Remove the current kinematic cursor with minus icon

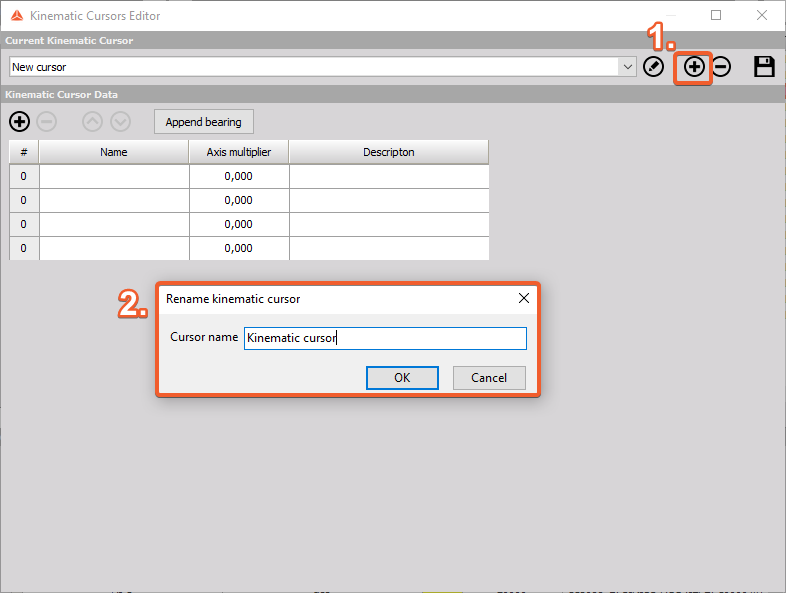click(x=721, y=67)
